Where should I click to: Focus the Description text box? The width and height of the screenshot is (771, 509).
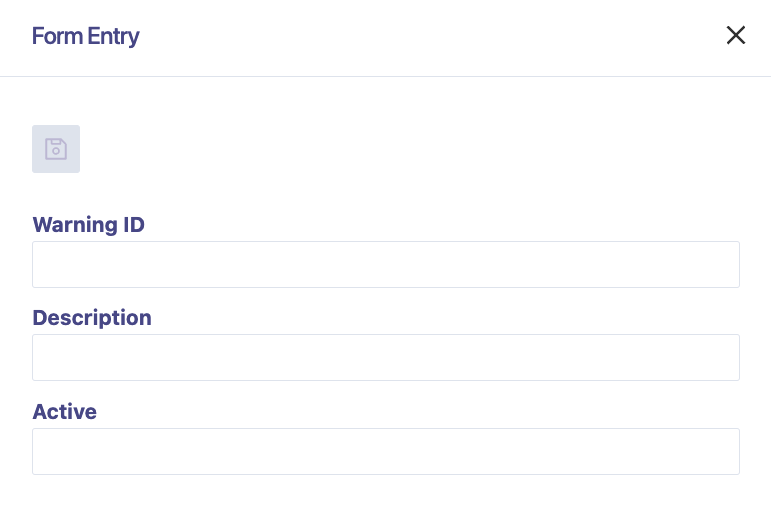(x=385, y=357)
